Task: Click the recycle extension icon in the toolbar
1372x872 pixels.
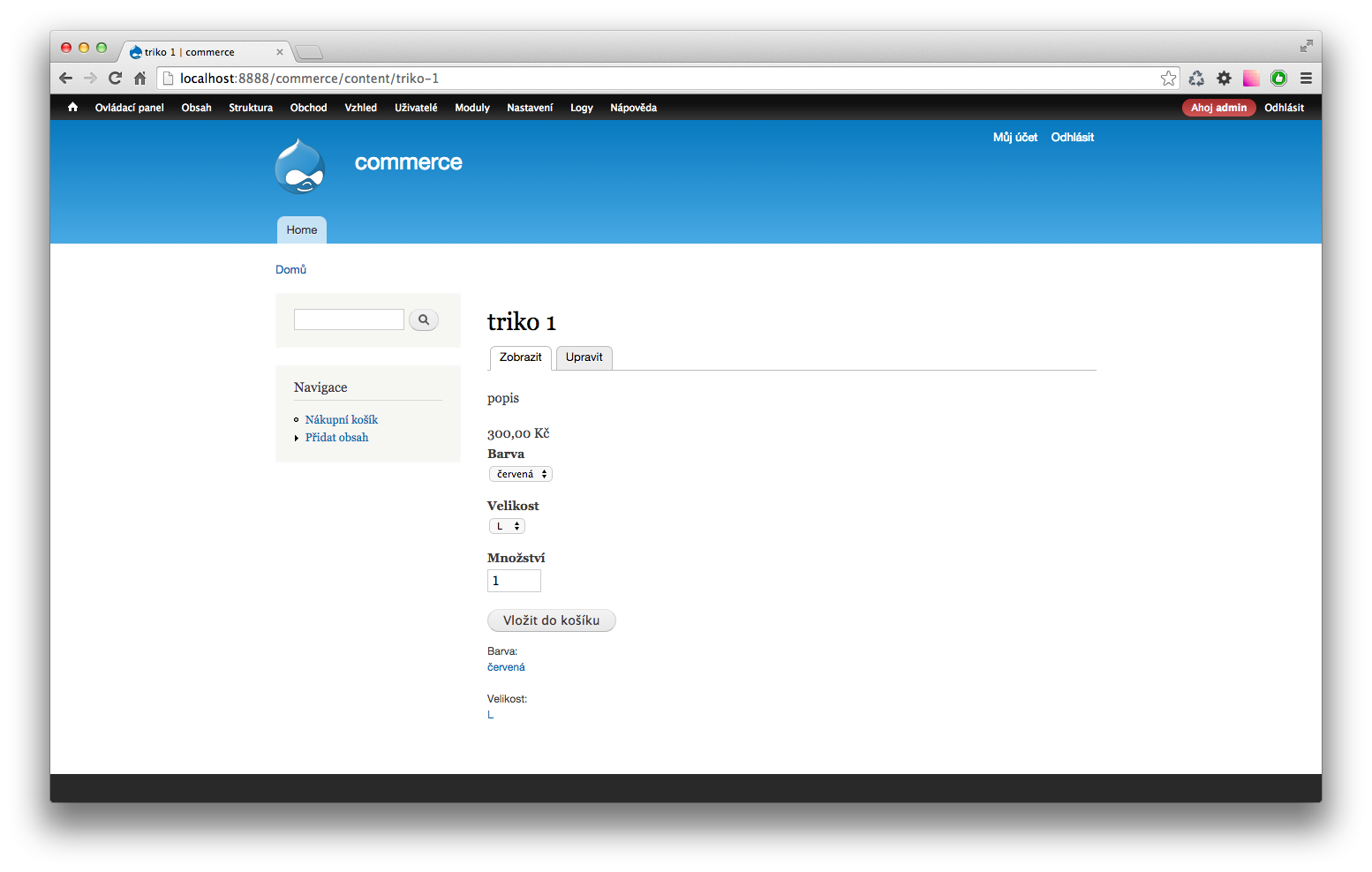Action: click(1196, 79)
